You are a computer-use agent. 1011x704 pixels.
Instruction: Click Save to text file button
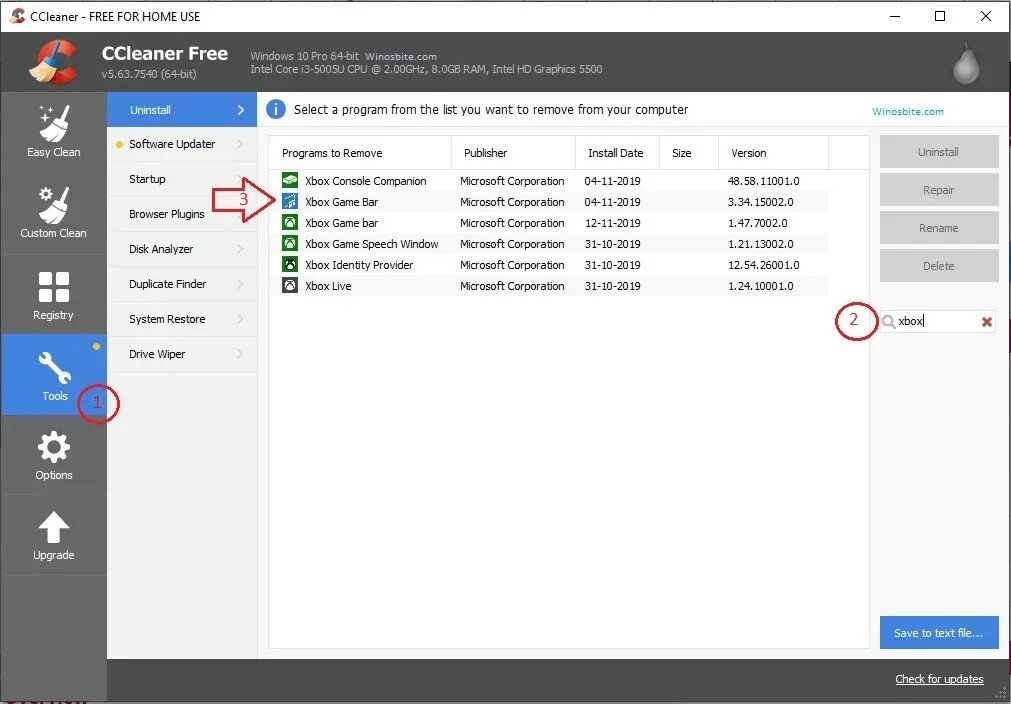pos(939,632)
